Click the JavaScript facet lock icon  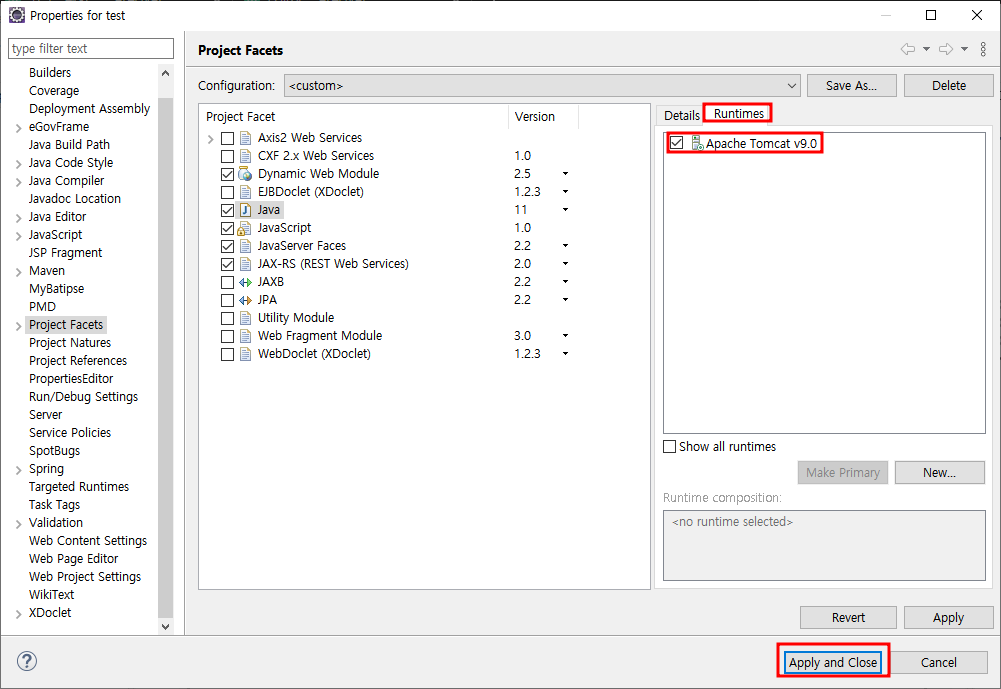244,228
